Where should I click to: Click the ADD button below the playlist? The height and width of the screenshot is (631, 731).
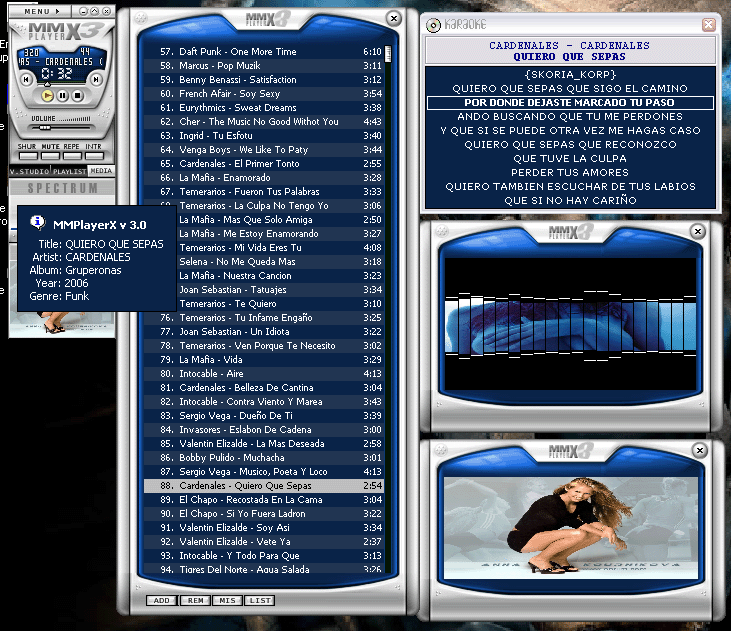pos(160,600)
